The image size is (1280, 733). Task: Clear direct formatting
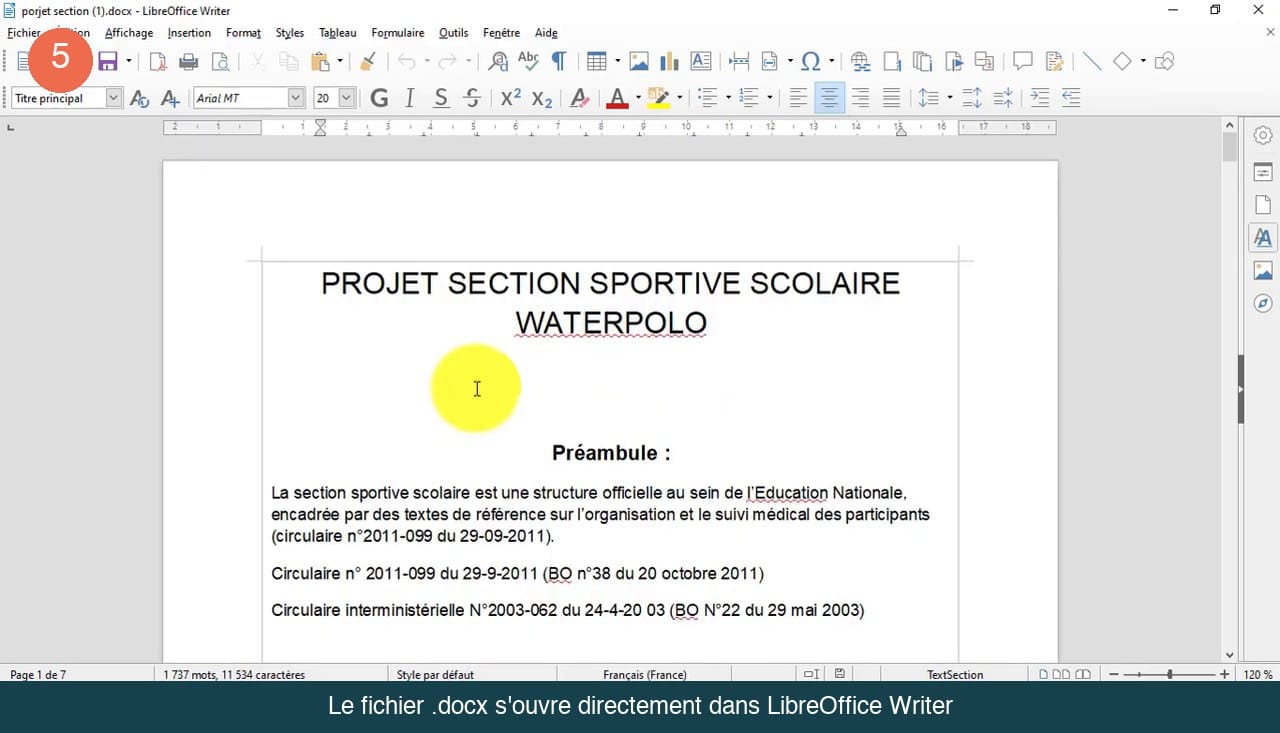click(579, 98)
